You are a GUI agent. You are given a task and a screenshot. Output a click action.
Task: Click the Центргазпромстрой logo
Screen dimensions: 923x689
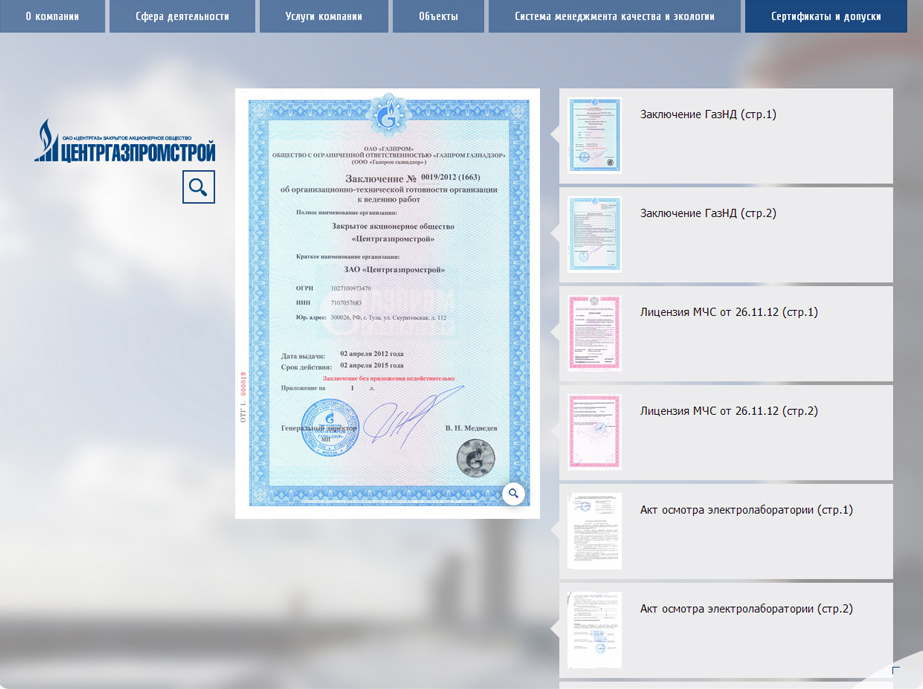[125, 141]
